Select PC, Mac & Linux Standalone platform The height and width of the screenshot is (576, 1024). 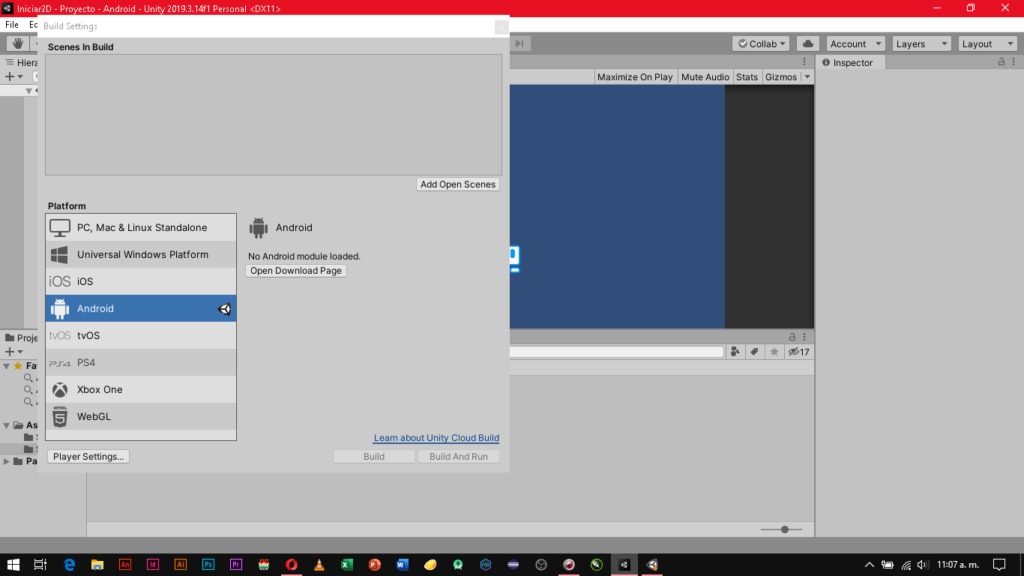[141, 227]
